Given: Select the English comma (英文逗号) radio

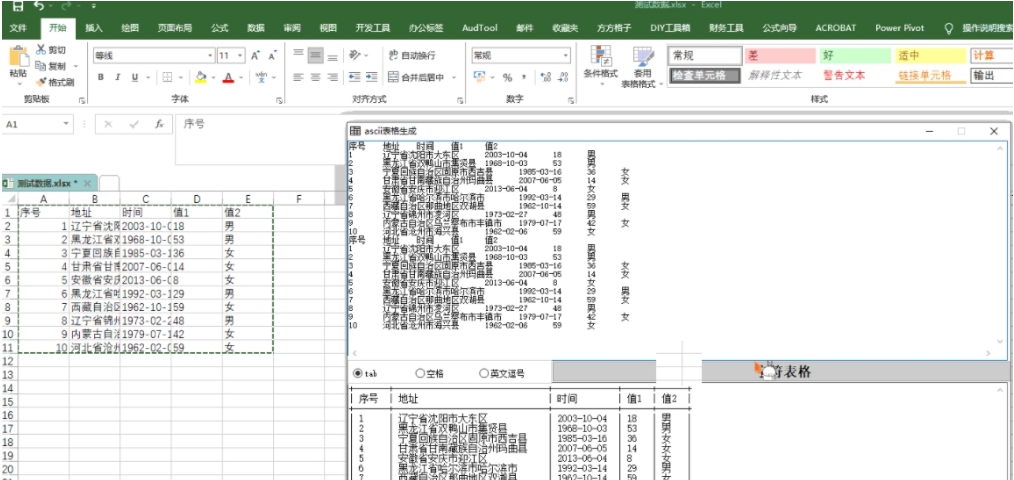Looking at the screenshot, I should [x=484, y=373].
